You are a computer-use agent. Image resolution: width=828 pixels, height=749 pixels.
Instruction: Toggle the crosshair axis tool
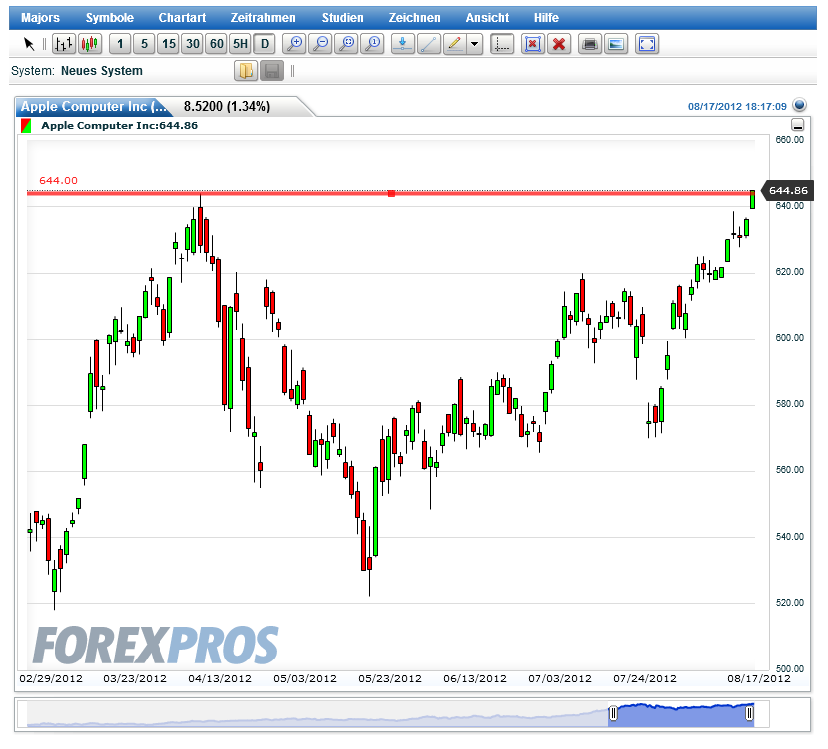(502, 44)
